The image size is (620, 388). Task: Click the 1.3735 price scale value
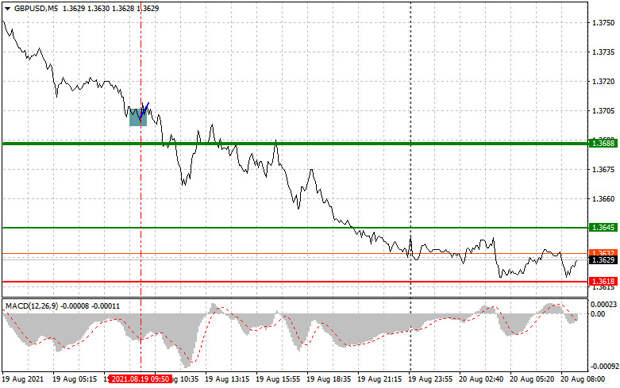[x=603, y=52]
